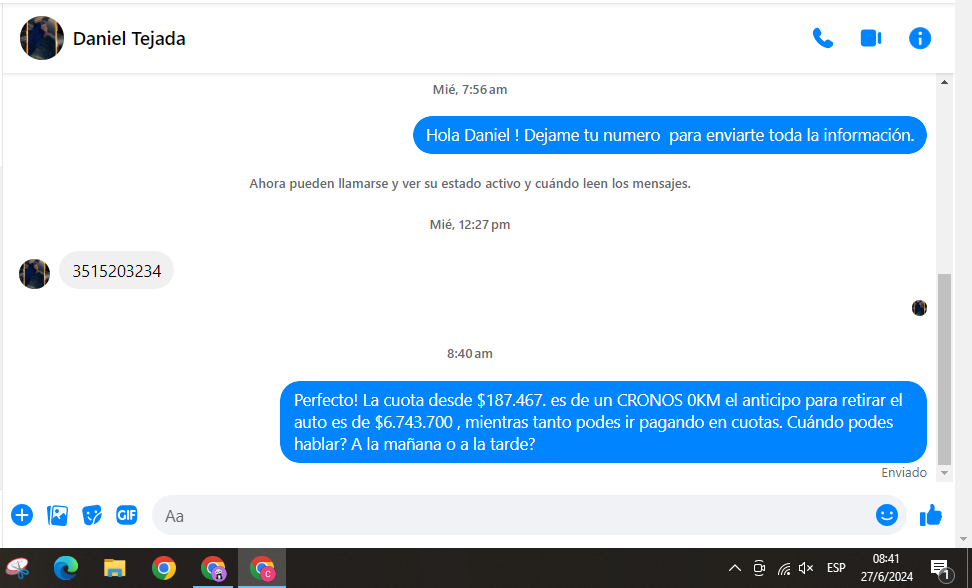Unmute the taskbar volume speaker

coord(806,569)
